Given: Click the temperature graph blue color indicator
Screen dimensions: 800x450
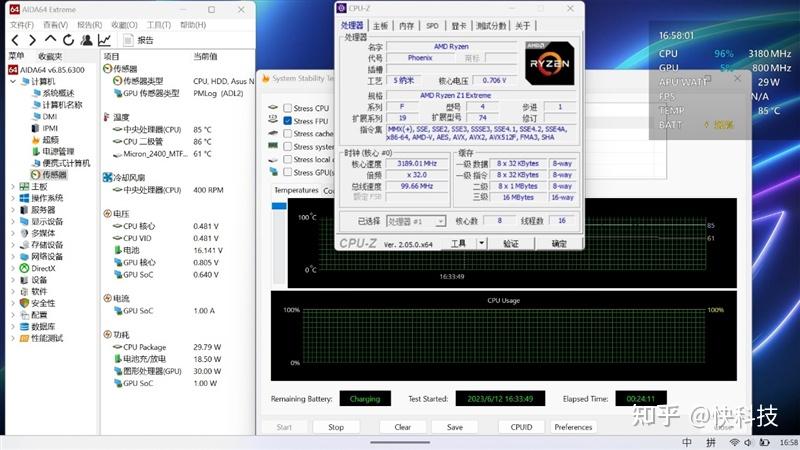Looking at the screenshot, I should coord(279,206).
